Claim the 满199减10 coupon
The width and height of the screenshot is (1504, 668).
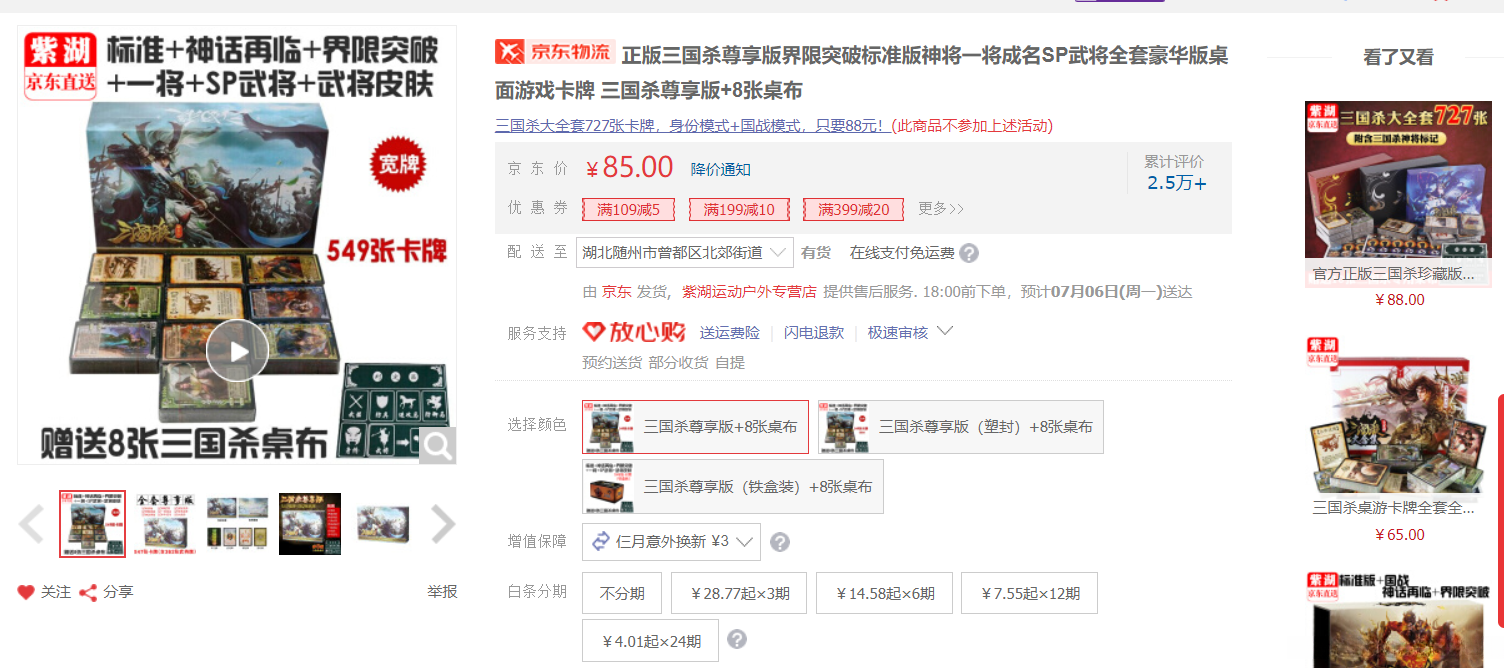point(739,209)
